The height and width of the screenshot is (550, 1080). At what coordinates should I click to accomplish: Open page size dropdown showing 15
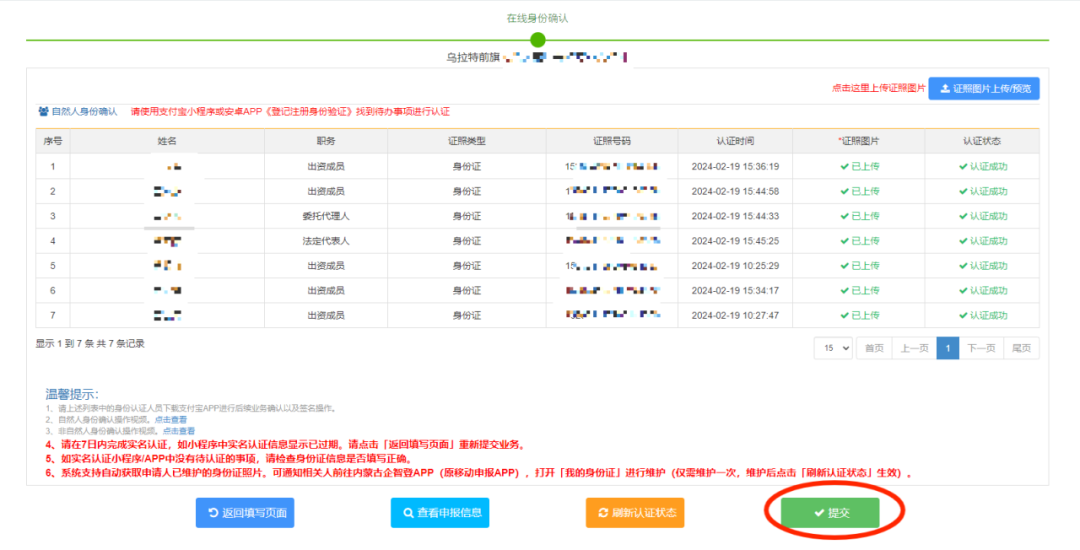click(x=833, y=348)
